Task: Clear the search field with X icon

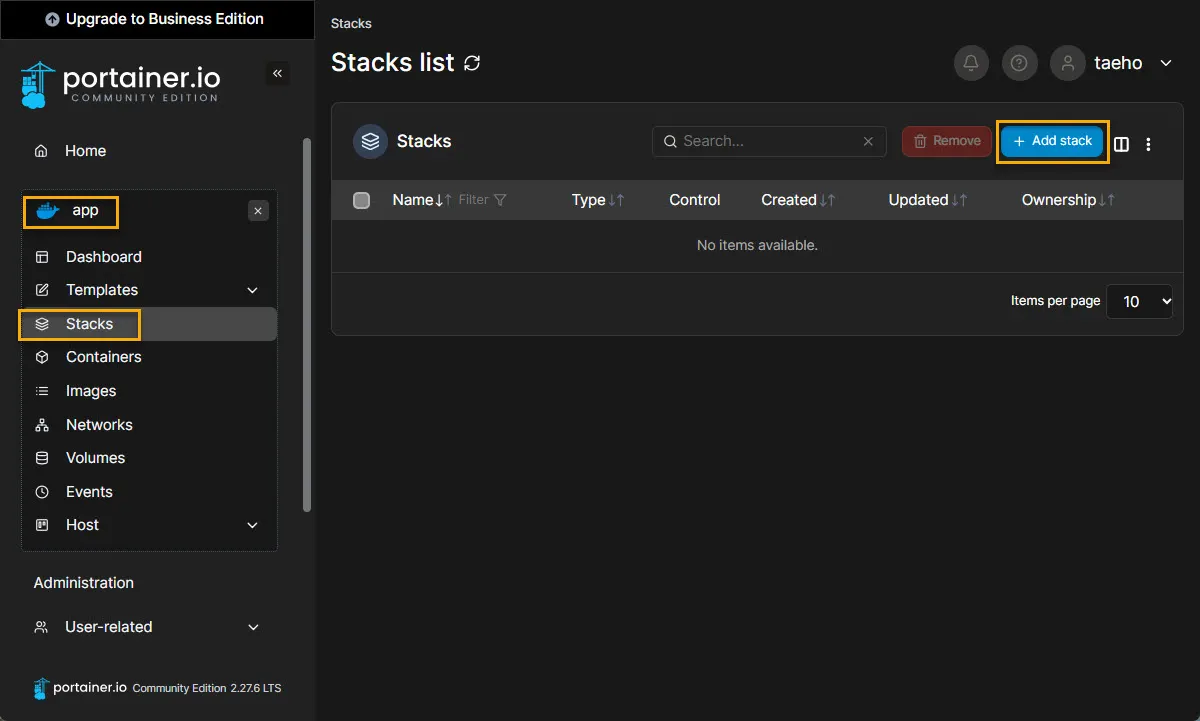Action: (x=868, y=141)
